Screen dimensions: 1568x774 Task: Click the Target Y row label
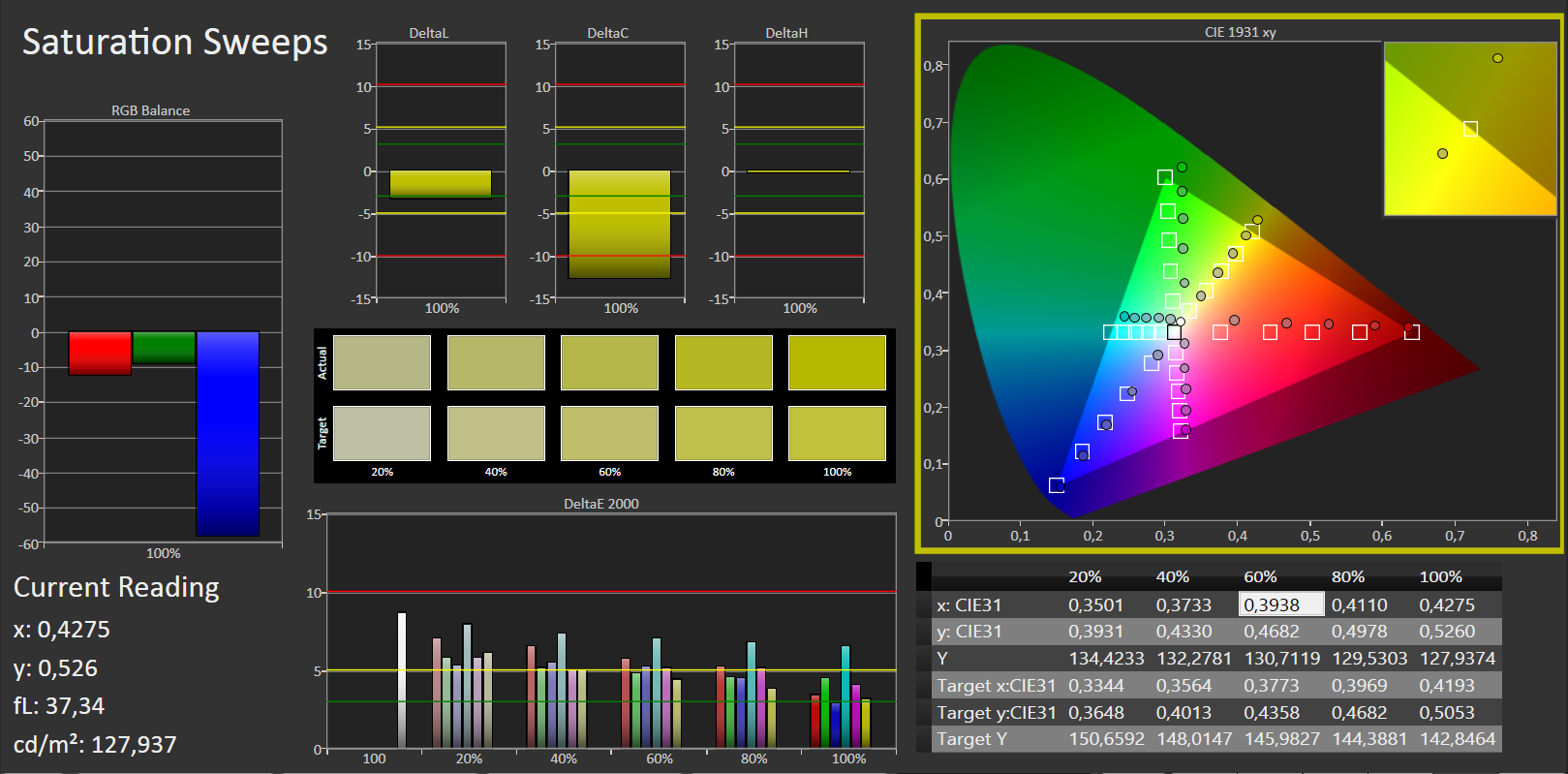(x=971, y=739)
